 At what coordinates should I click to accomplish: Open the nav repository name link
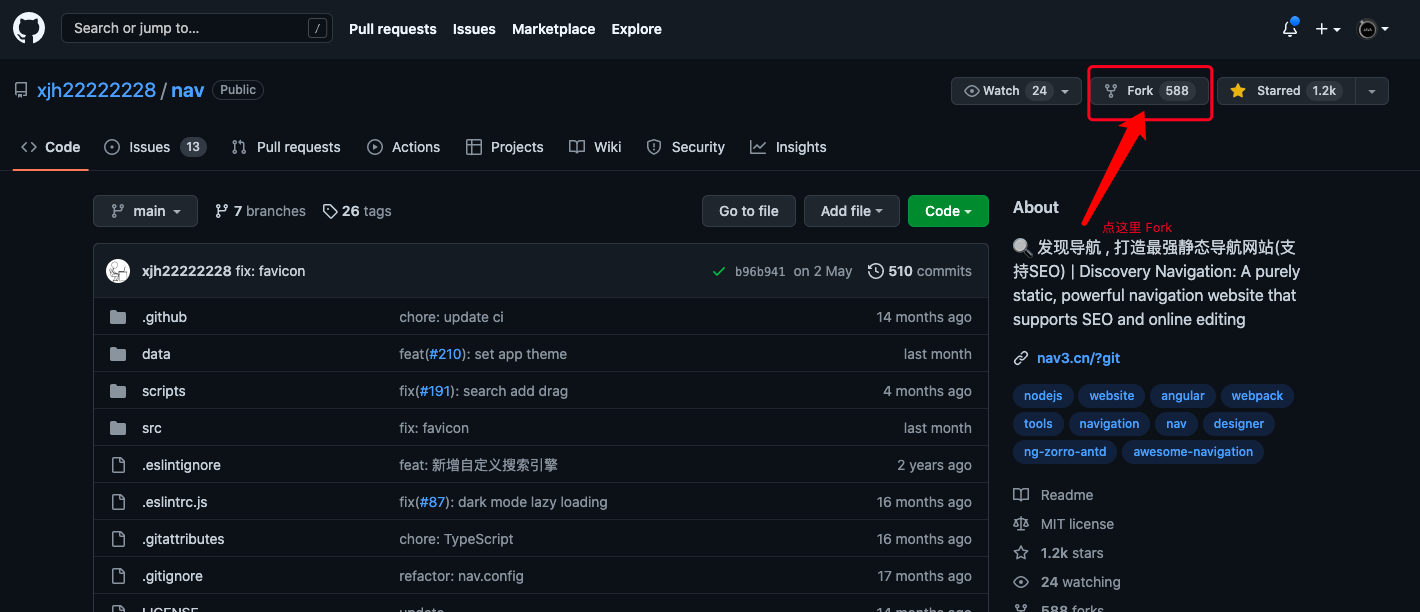tap(188, 90)
